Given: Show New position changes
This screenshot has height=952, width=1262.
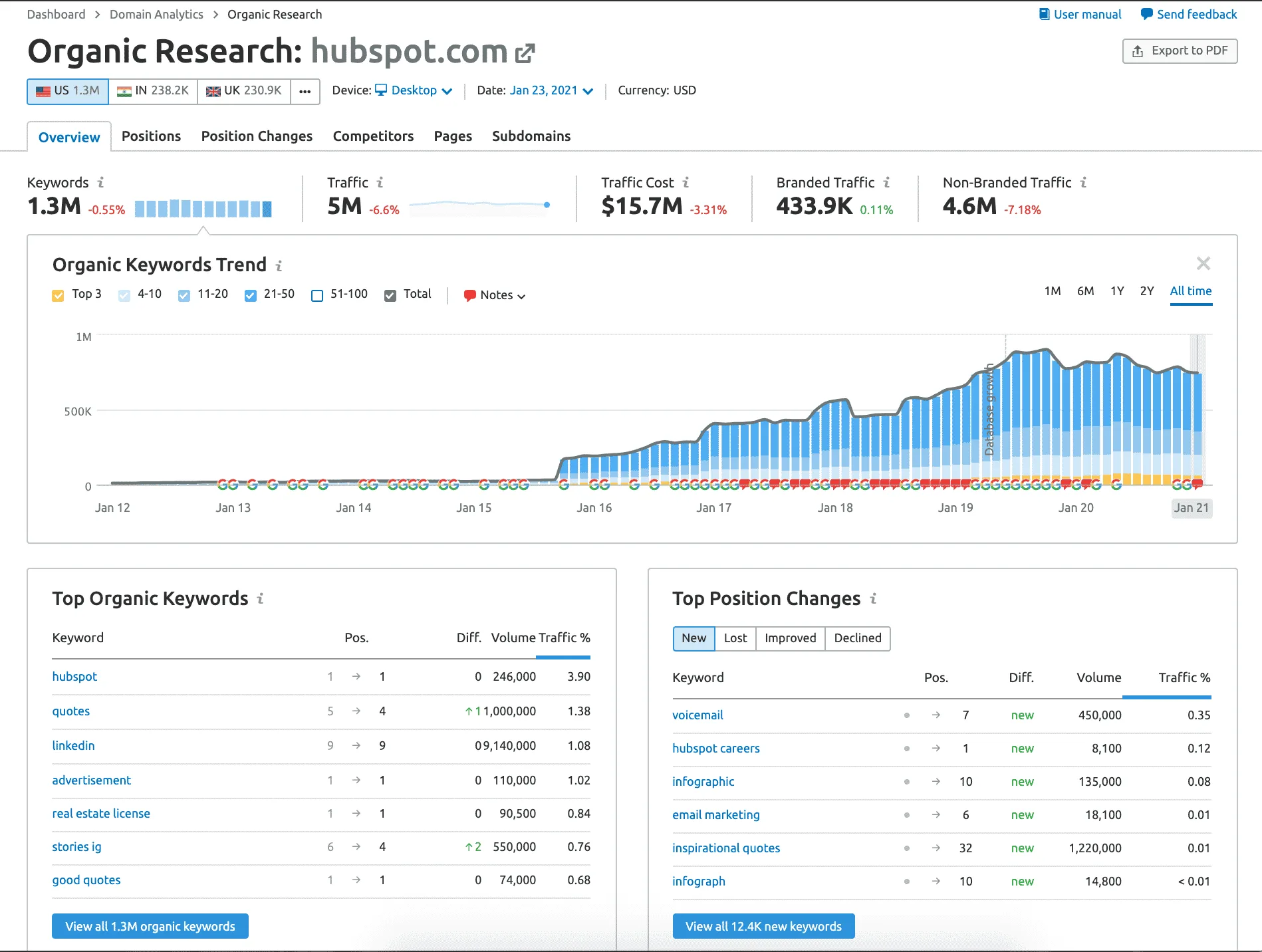Looking at the screenshot, I should (x=694, y=638).
